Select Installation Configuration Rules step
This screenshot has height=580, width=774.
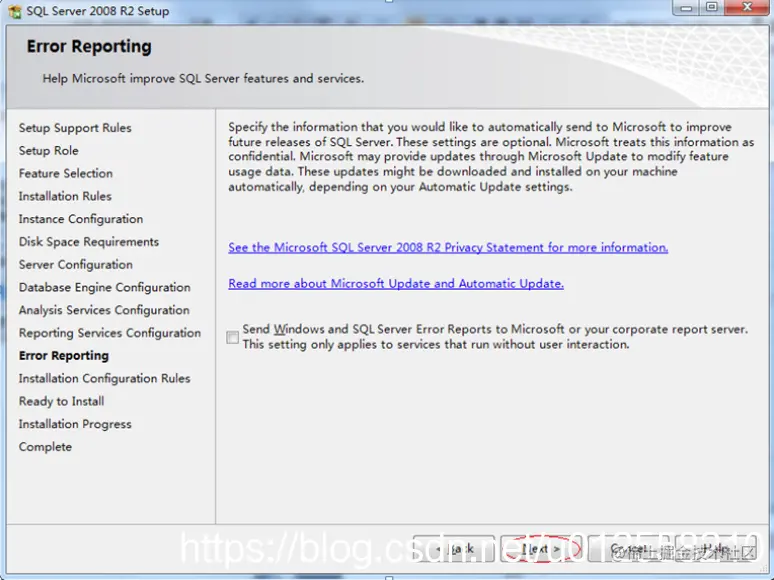105,378
